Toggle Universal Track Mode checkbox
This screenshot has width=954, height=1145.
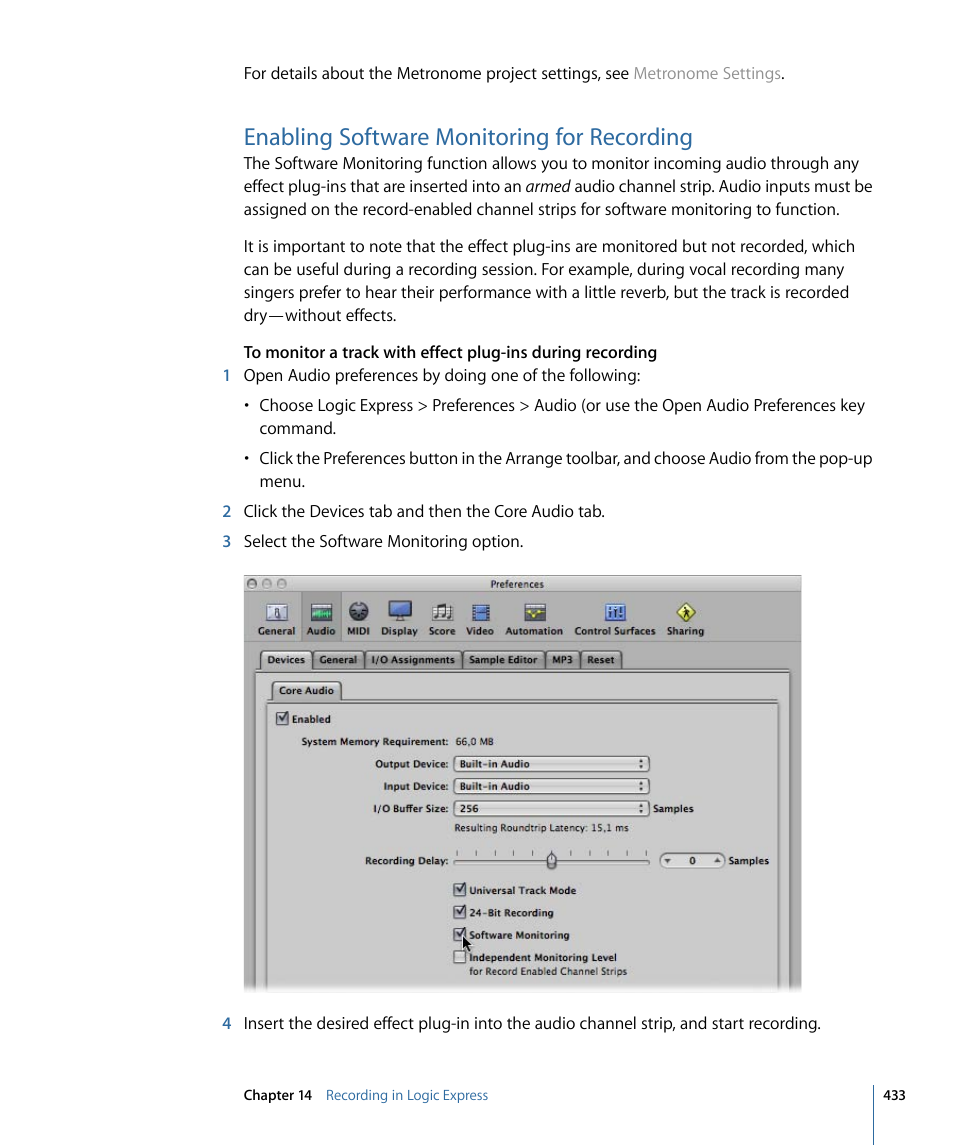(x=459, y=889)
